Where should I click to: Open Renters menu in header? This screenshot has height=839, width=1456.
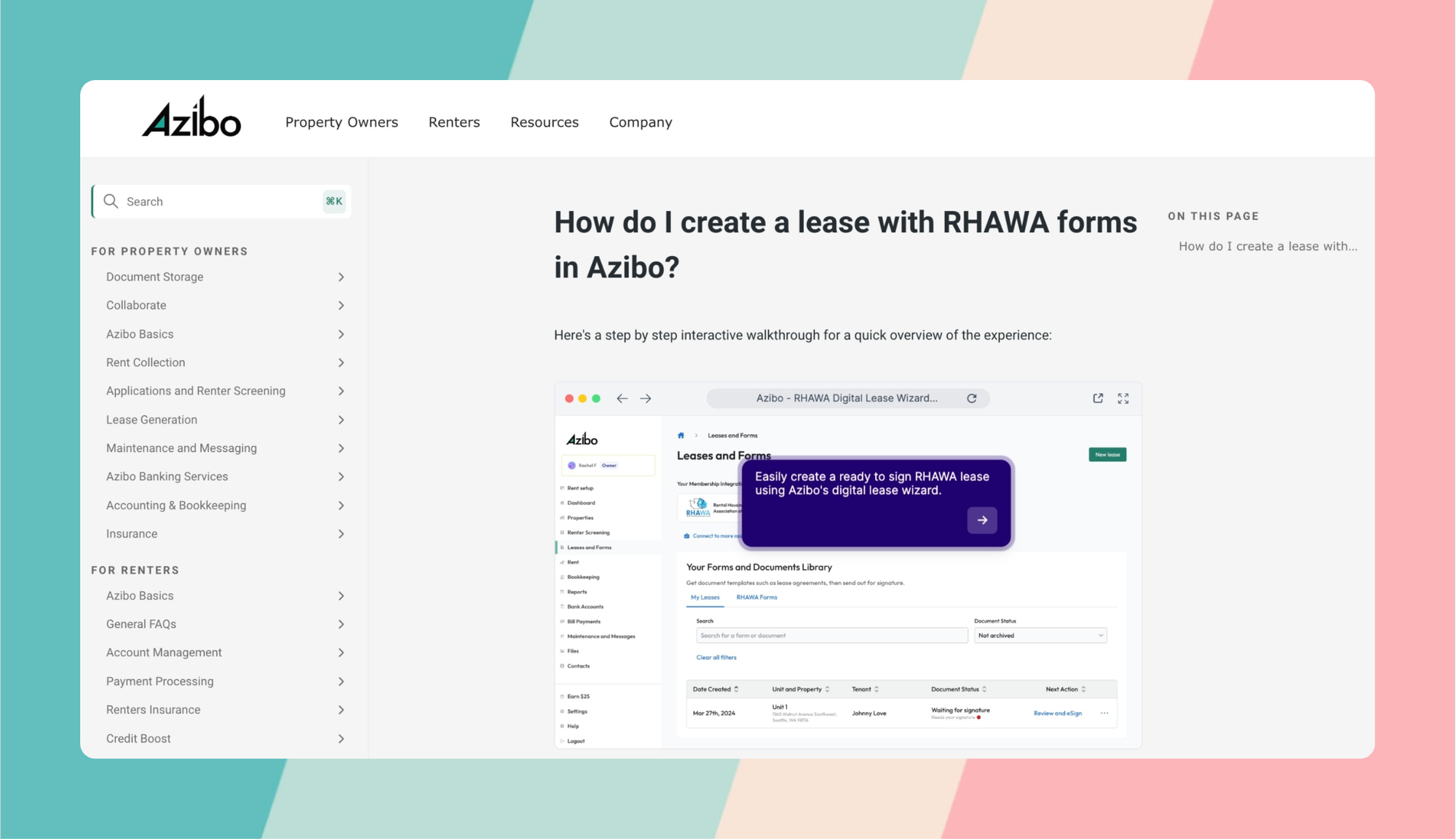point(454,122)
